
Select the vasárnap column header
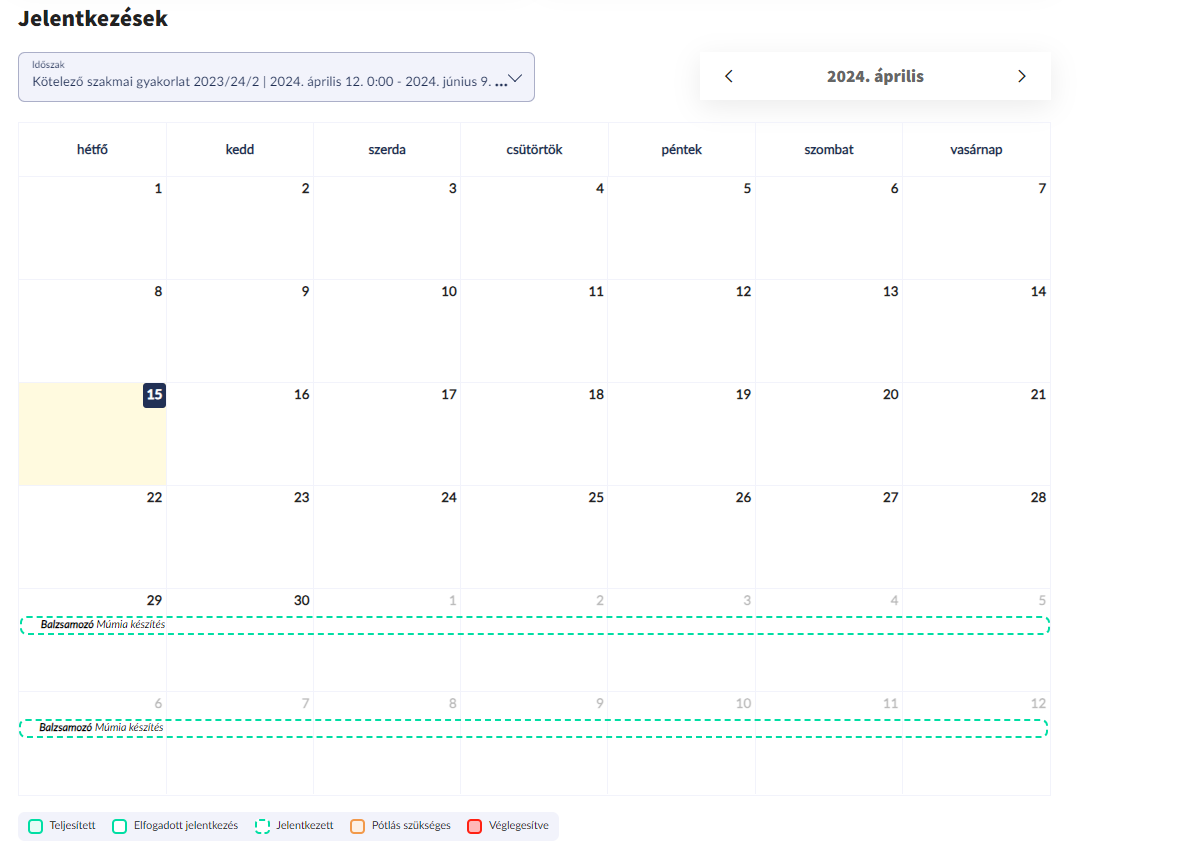[x=976, y=150]
